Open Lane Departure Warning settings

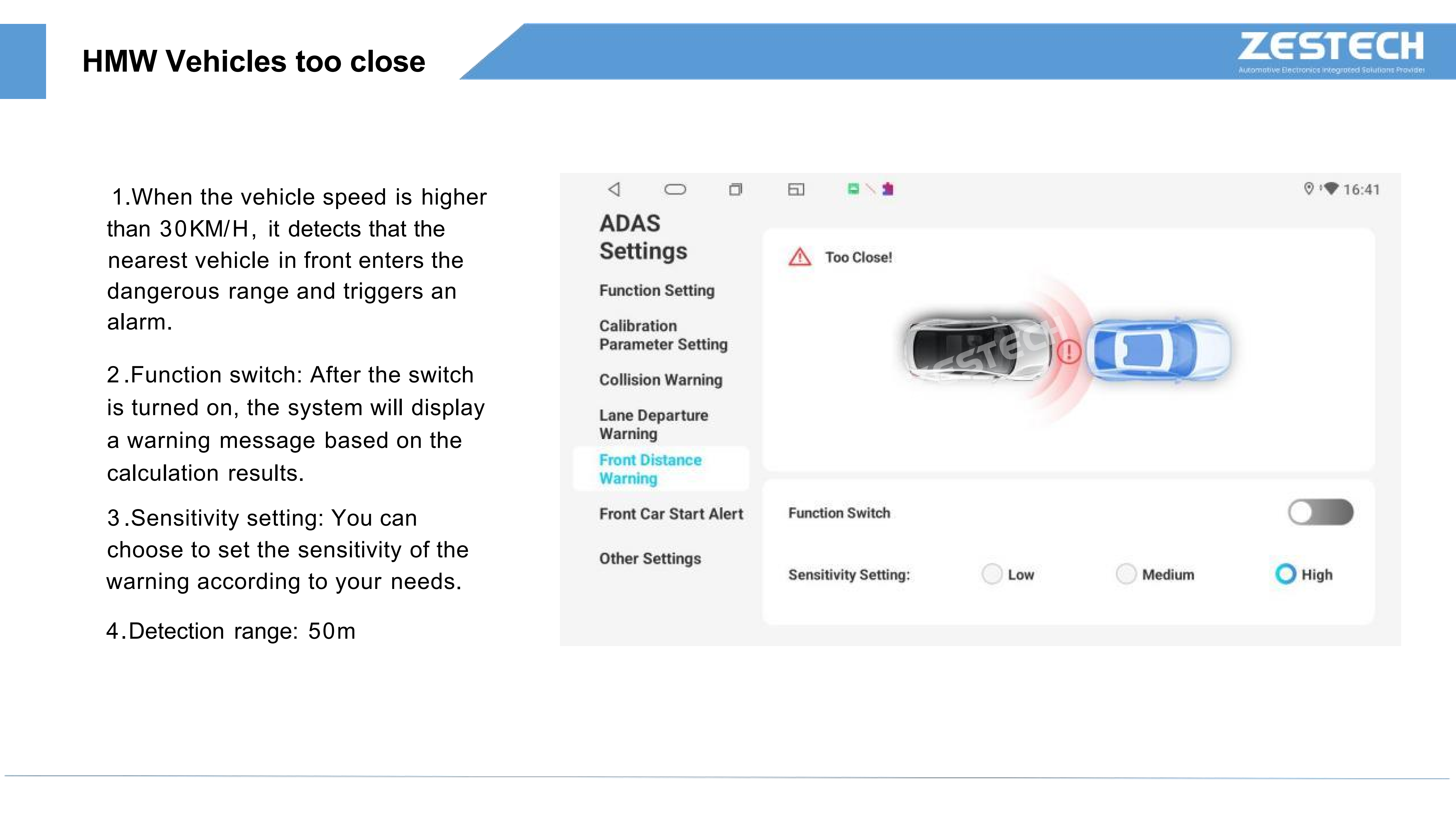pyautogui.click(x=653, y=425)
